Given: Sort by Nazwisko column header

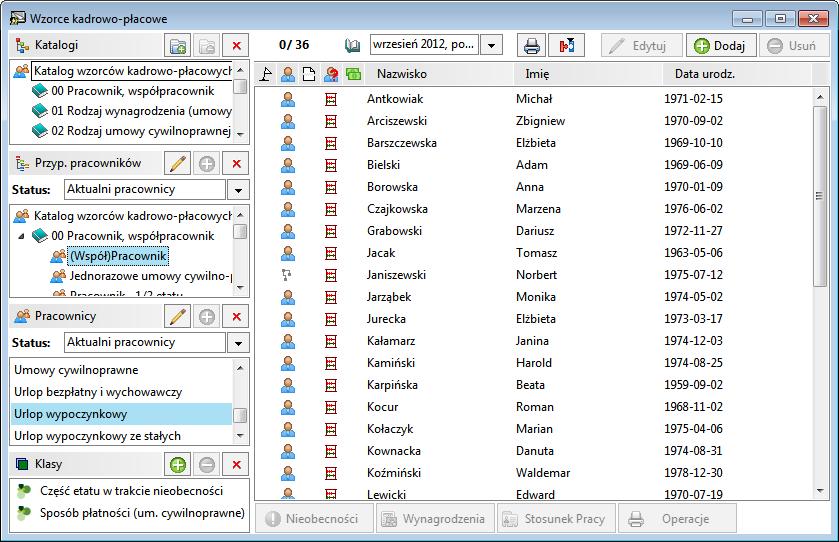Looking at the screenshot, I should click(439, 74).
